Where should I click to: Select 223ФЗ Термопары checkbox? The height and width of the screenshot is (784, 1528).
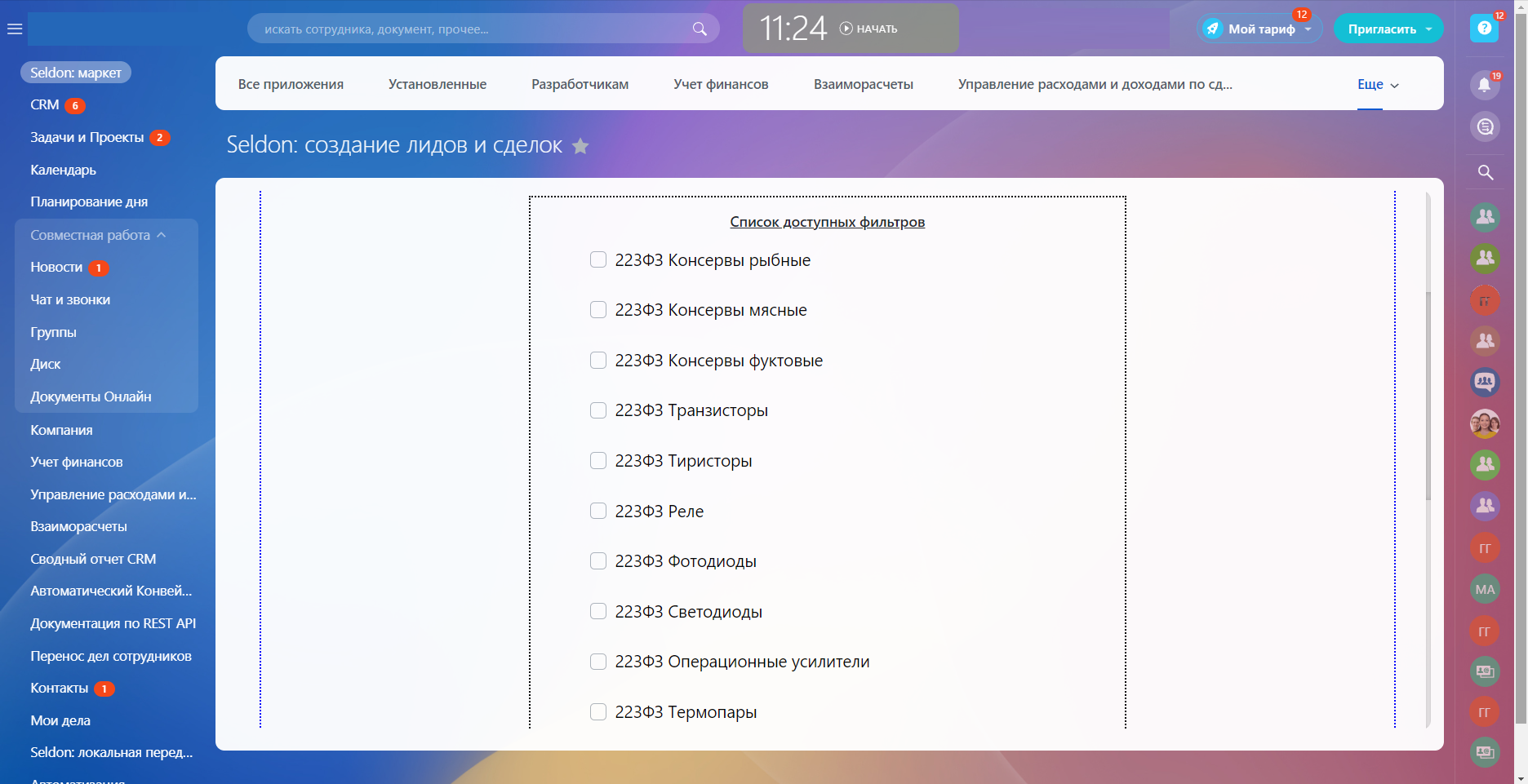coord(598,711)
